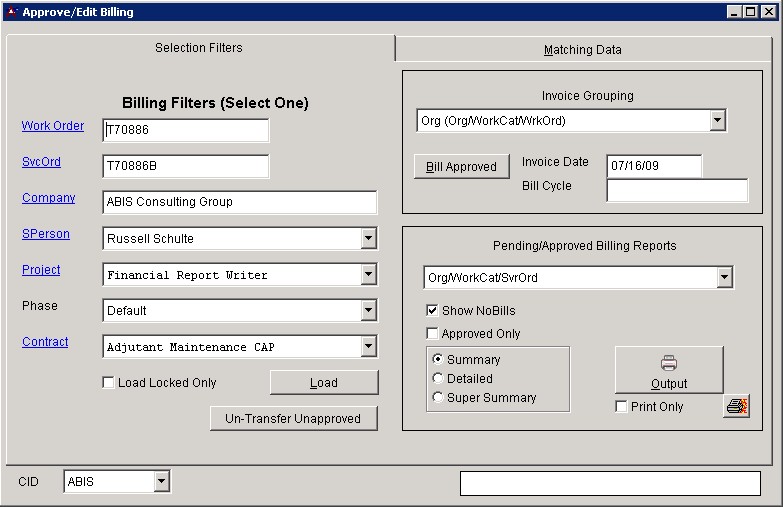Choose the Super Summary report option
The image size is (783, 507).
[x=438, y=398]
